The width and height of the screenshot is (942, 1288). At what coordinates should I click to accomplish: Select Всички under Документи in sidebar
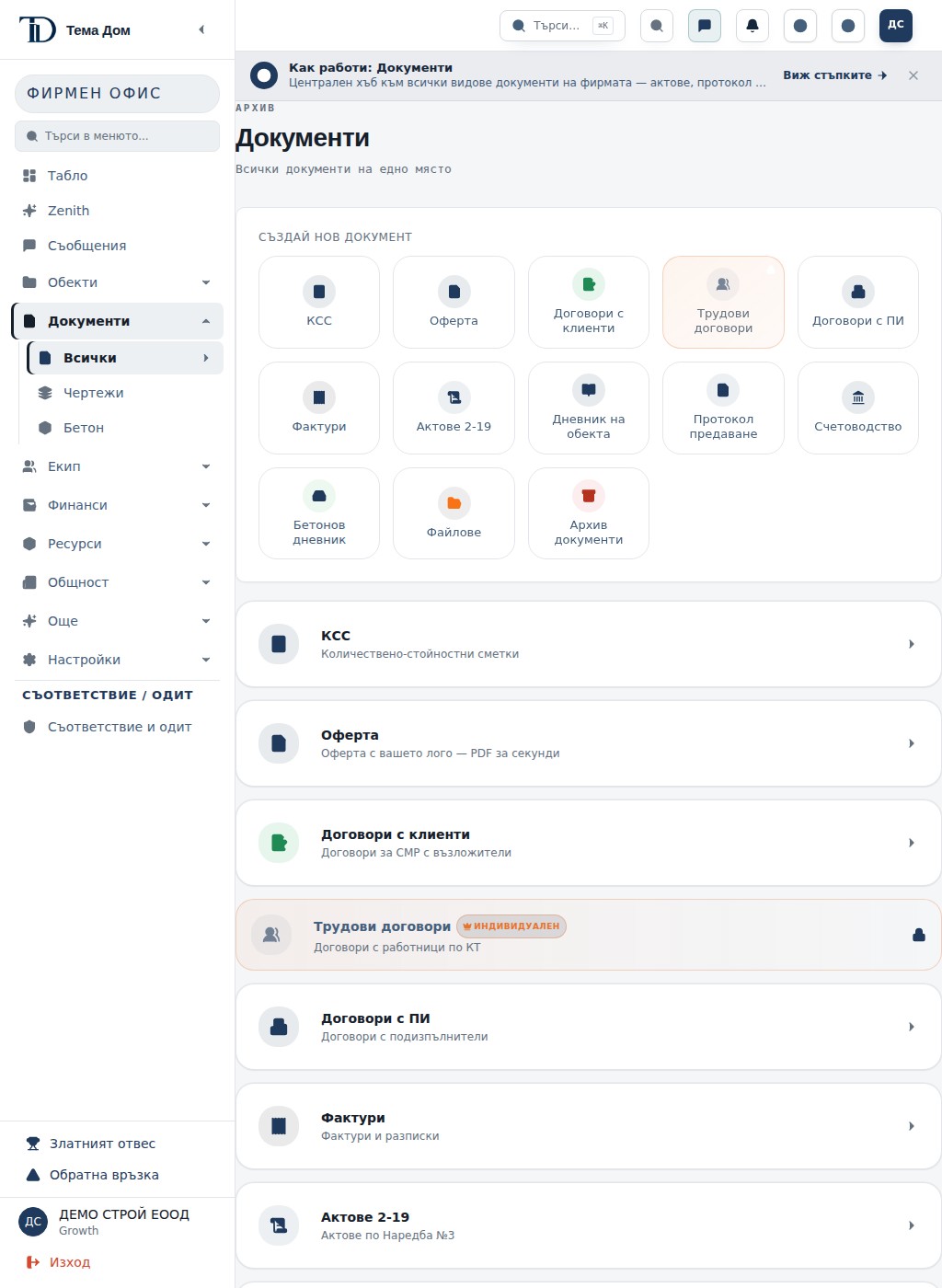(125, 358)
